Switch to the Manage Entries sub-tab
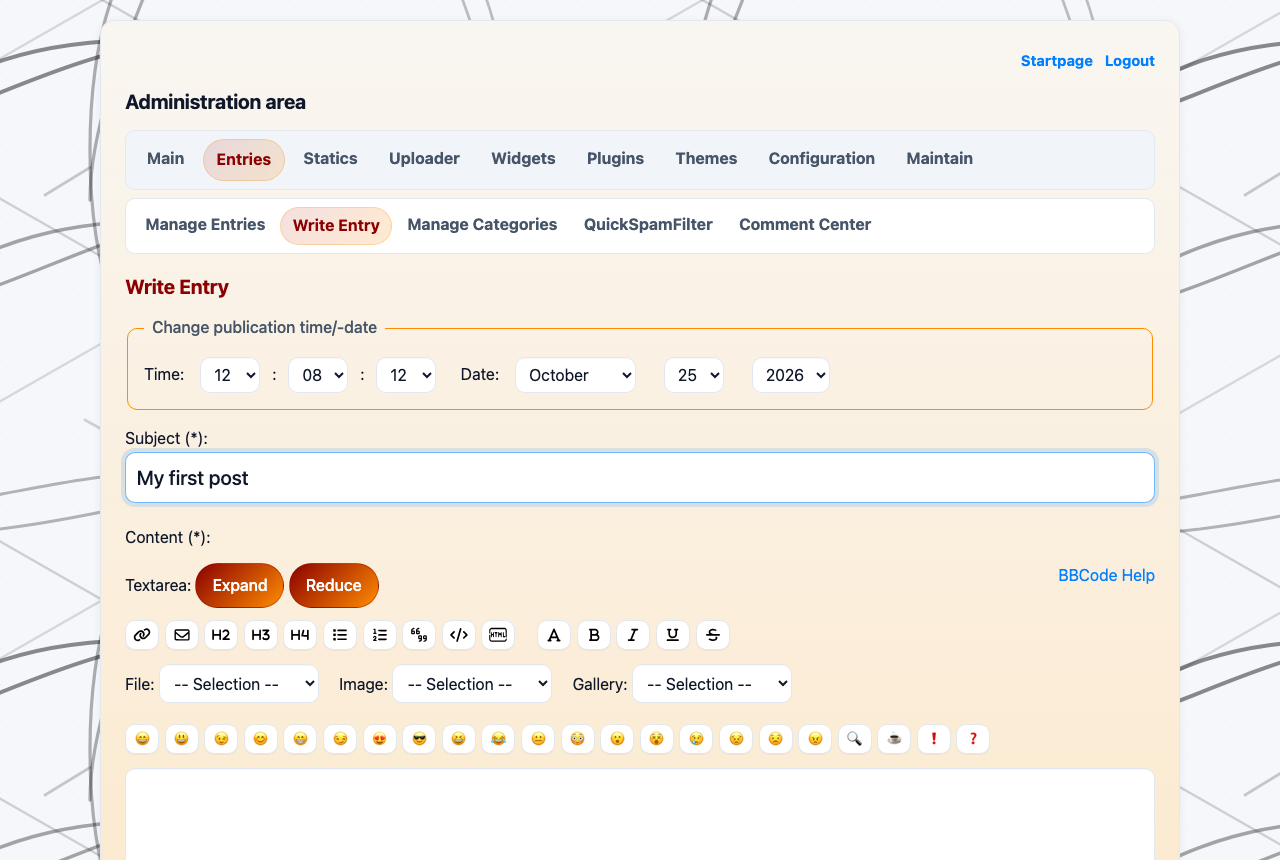The height and width of the screenshot is (860, 1280). [x=205, y=225]
